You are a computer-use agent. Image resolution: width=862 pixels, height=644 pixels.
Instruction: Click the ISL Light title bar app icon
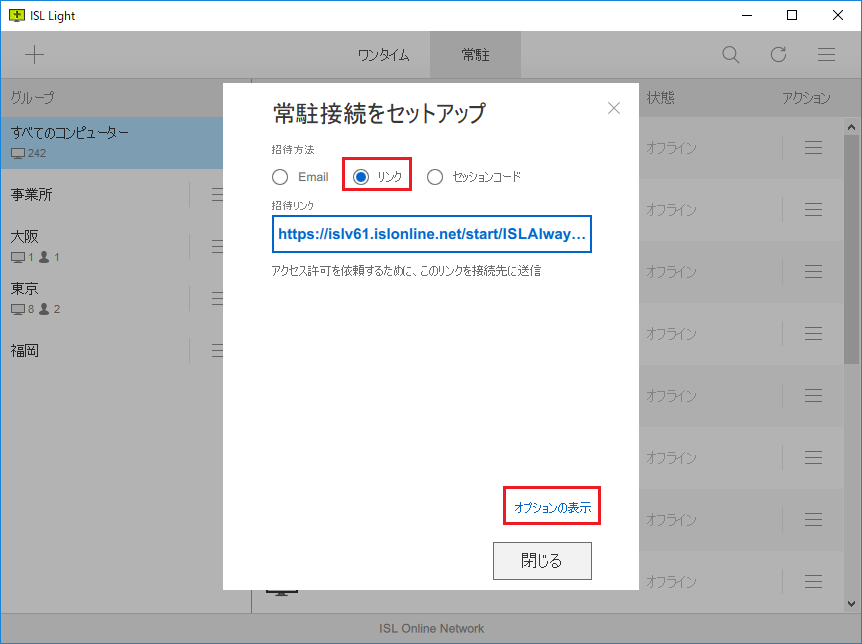point(16,15)
